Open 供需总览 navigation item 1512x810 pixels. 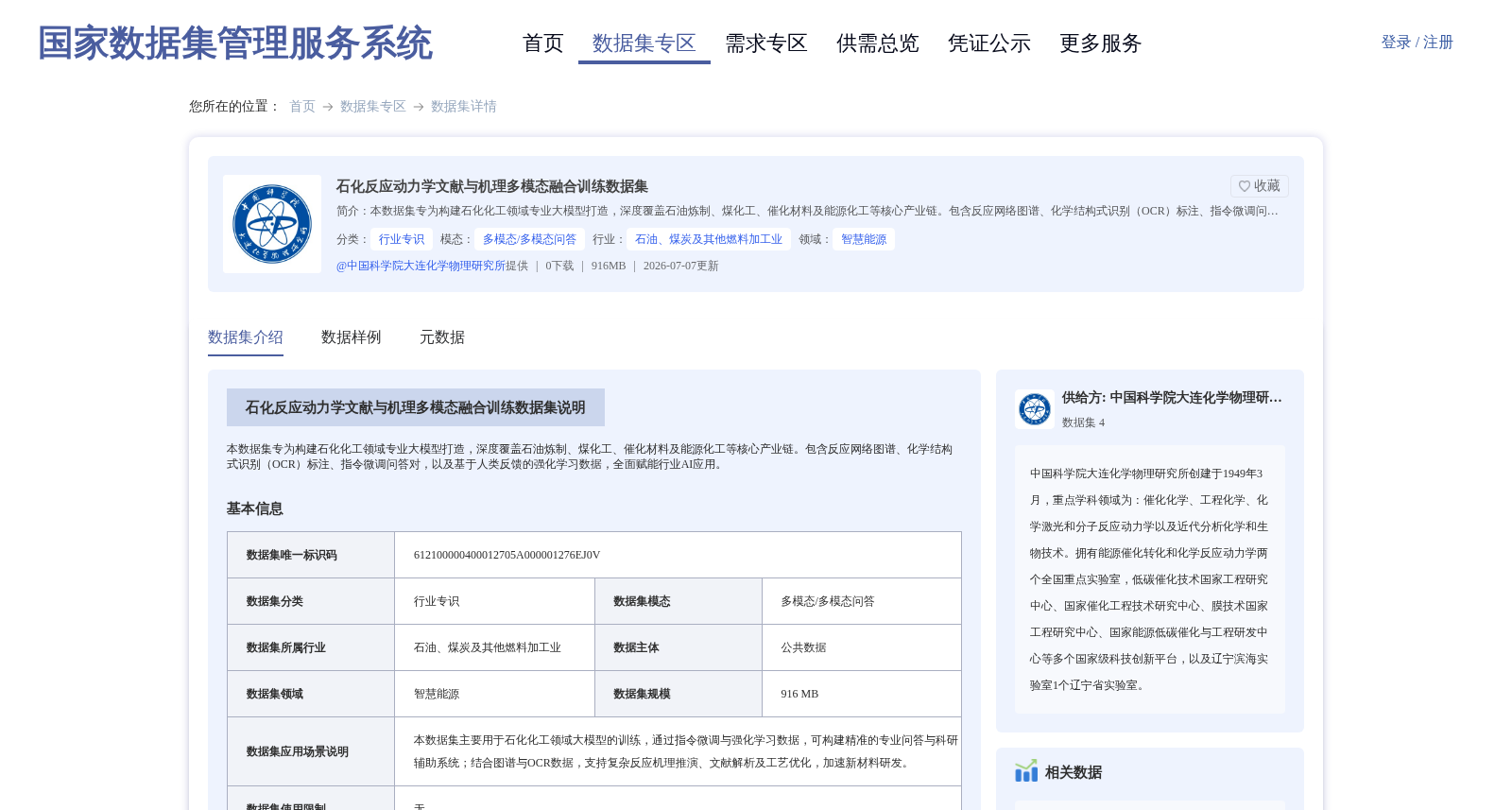click(x=878, y=43)
